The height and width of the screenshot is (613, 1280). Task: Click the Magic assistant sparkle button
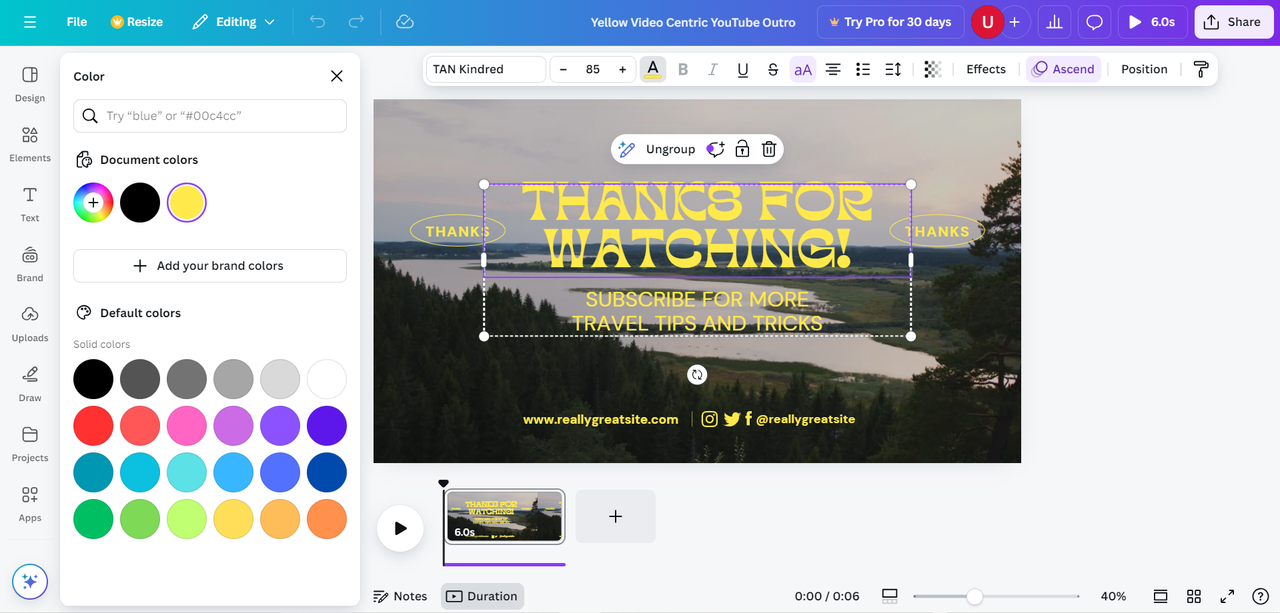pyautogui.click(x=30, y=581)
